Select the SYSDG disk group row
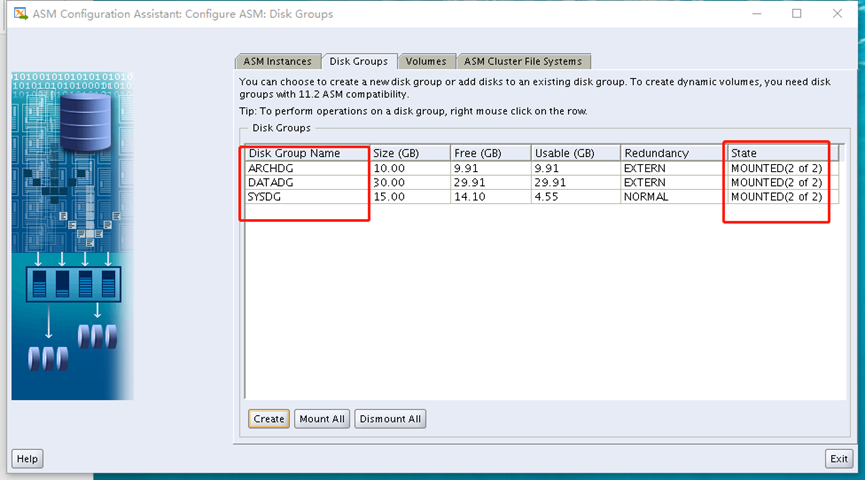This screenshot has height=480, width=865. [542, 197]
